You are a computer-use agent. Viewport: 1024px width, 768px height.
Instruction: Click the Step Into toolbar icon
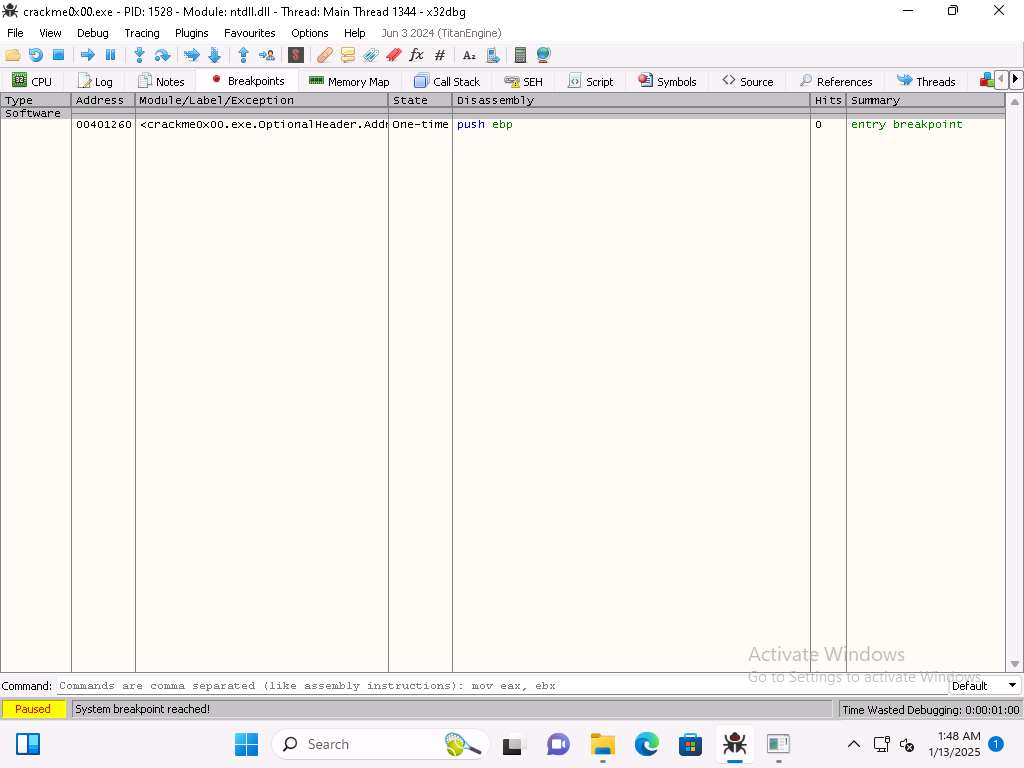click(139, 55)
